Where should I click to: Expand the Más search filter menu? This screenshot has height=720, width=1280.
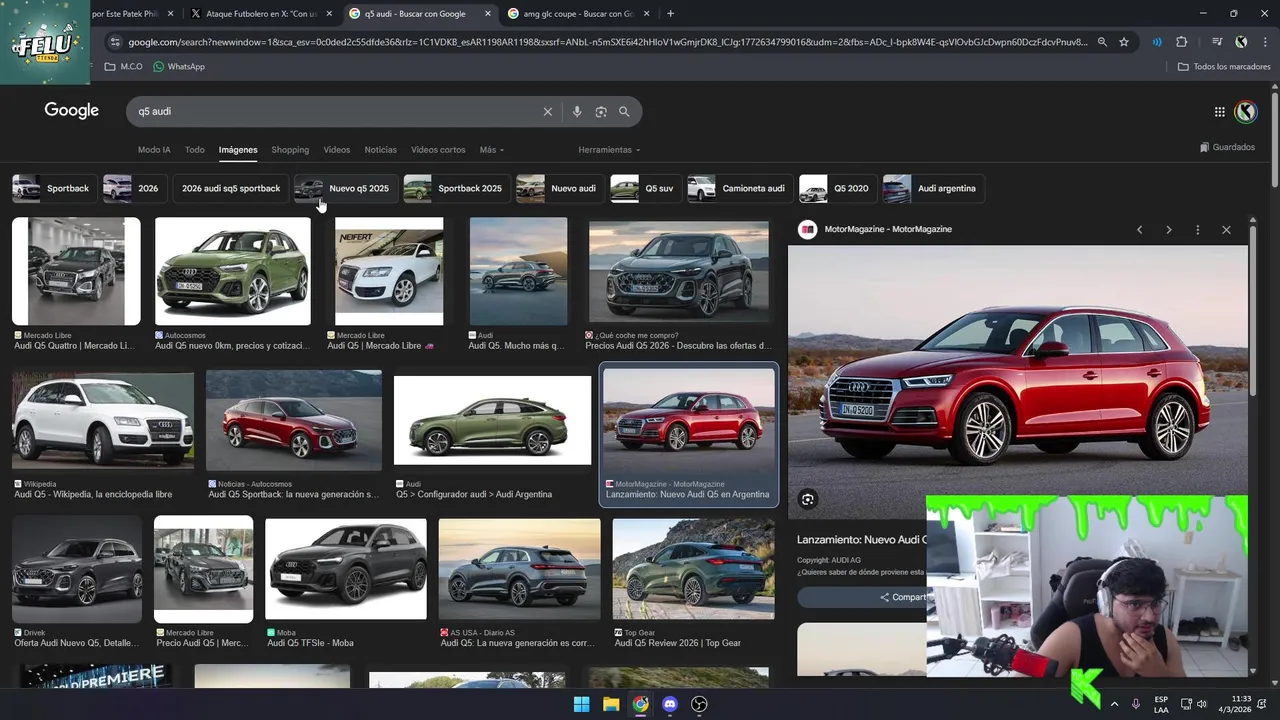(x=491, y=150)
